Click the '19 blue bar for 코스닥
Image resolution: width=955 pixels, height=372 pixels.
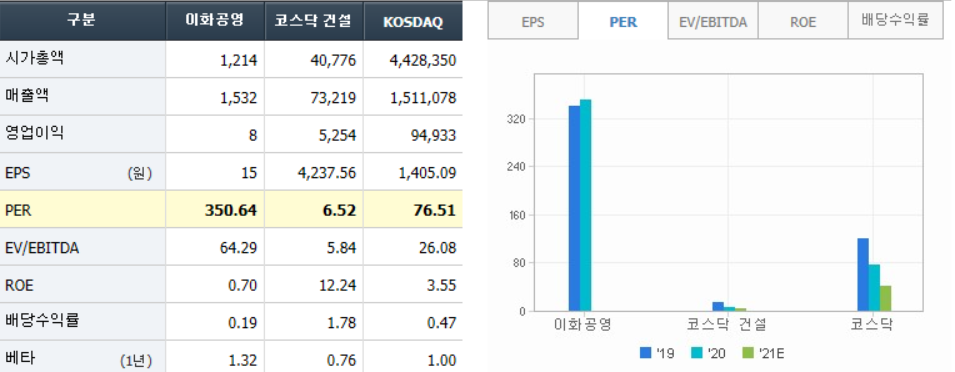click(x=863, y=275)
